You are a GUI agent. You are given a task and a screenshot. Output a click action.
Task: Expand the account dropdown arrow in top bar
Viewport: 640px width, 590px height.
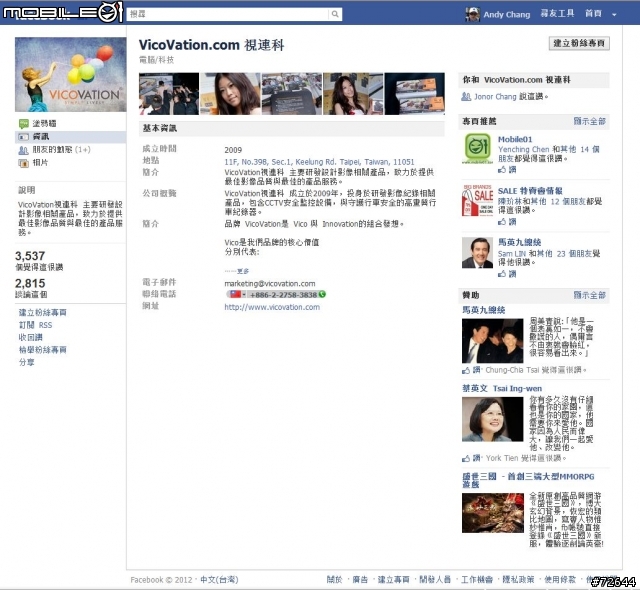pos(614,15)
